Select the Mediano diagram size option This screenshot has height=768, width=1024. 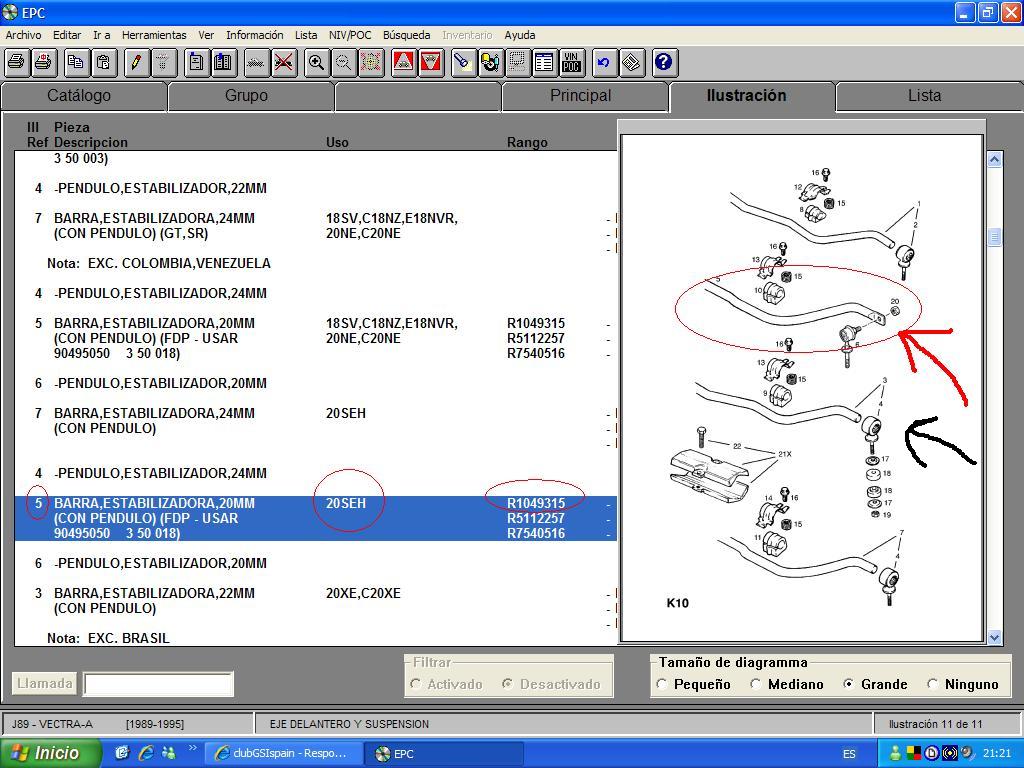pyautogui.click(x=756, y=684)
